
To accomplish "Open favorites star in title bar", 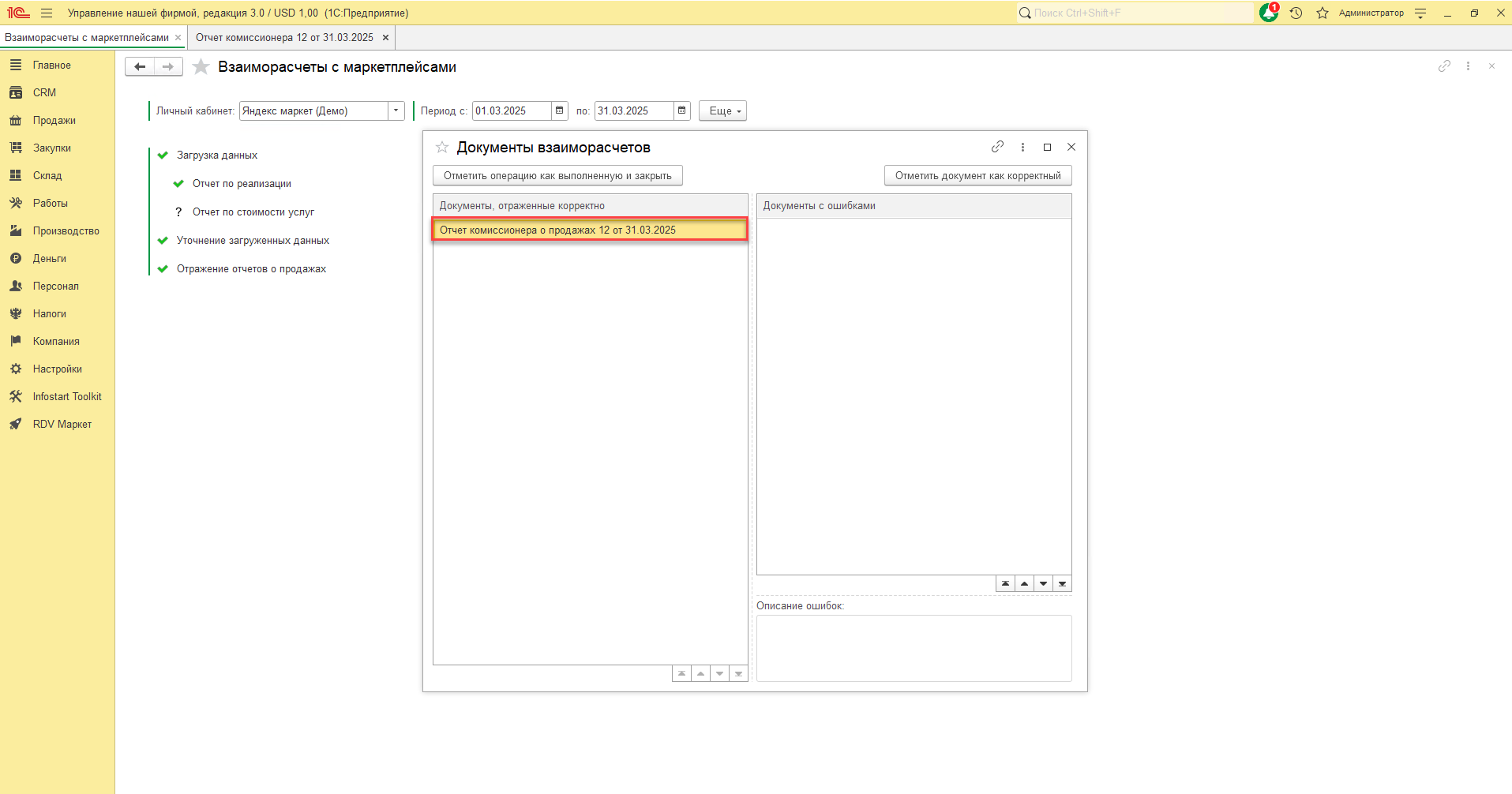I will coord(1323,13).
